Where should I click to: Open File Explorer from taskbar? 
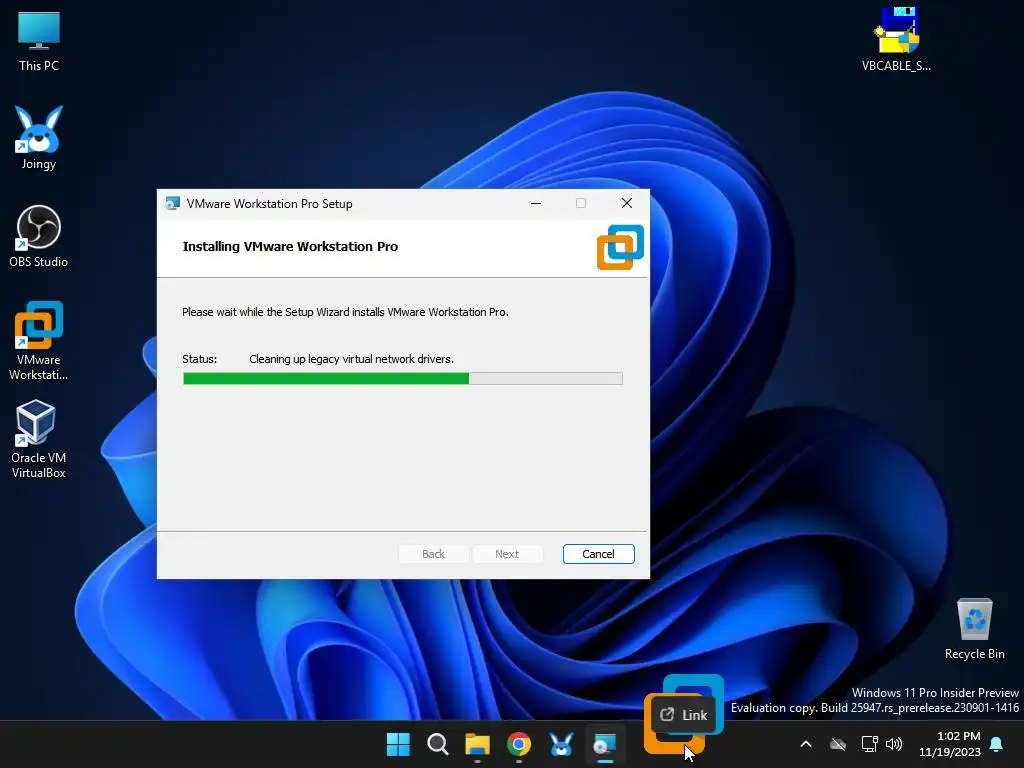click(x=477, y=744)
